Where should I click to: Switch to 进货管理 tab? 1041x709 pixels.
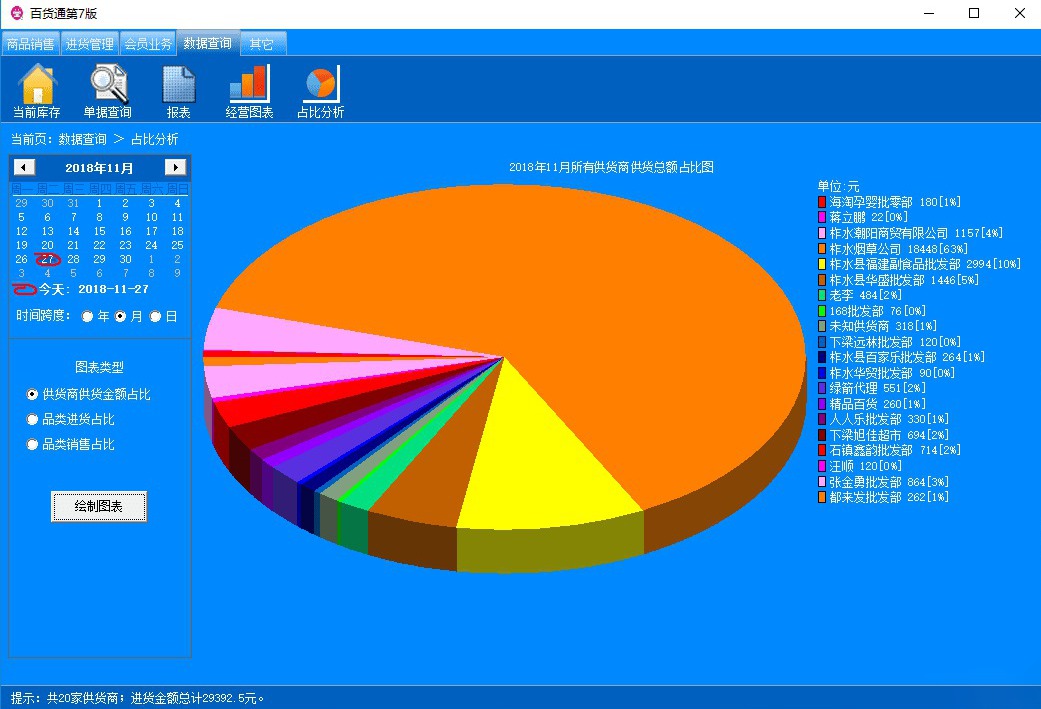[x=90, y=44]
